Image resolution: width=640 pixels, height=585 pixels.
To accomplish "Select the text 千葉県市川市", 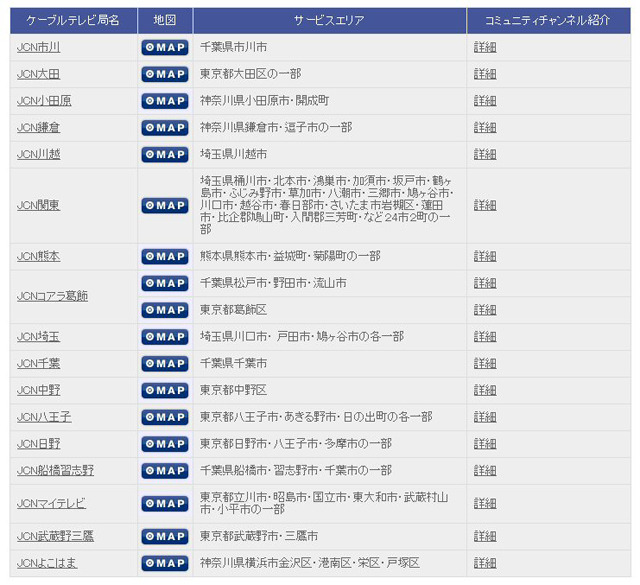I will (x=233, y=47).
